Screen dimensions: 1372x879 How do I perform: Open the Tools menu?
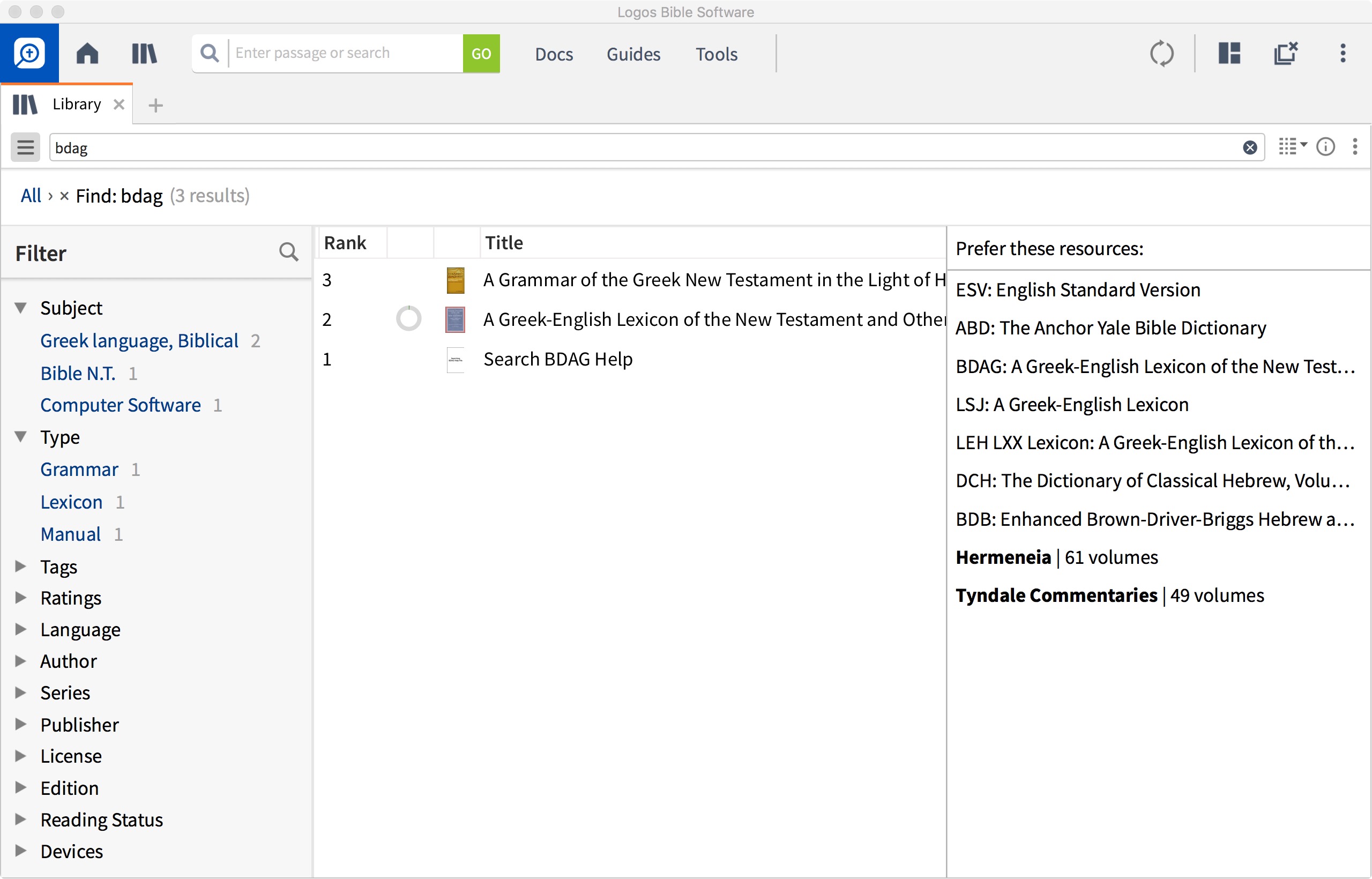[716, 54]
